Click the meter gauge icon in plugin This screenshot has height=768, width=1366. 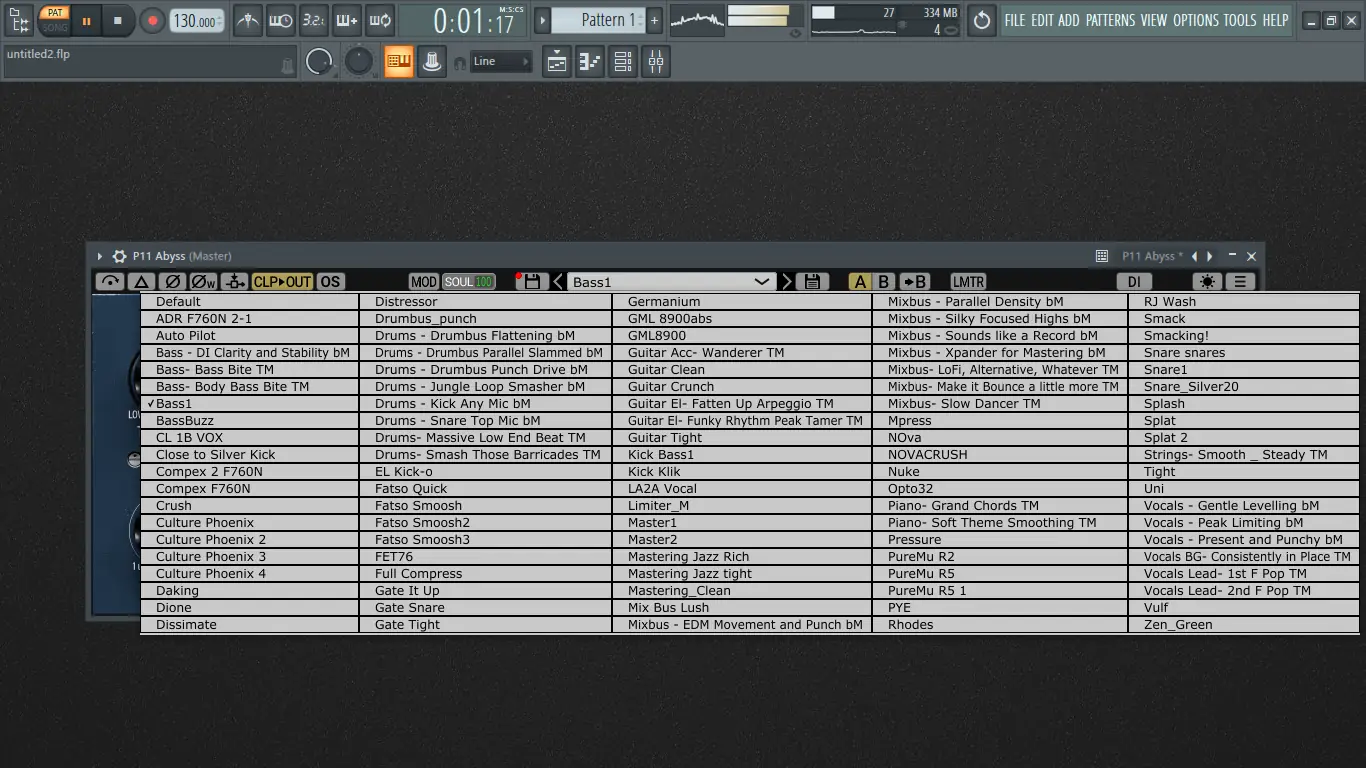tap(110, 282)
